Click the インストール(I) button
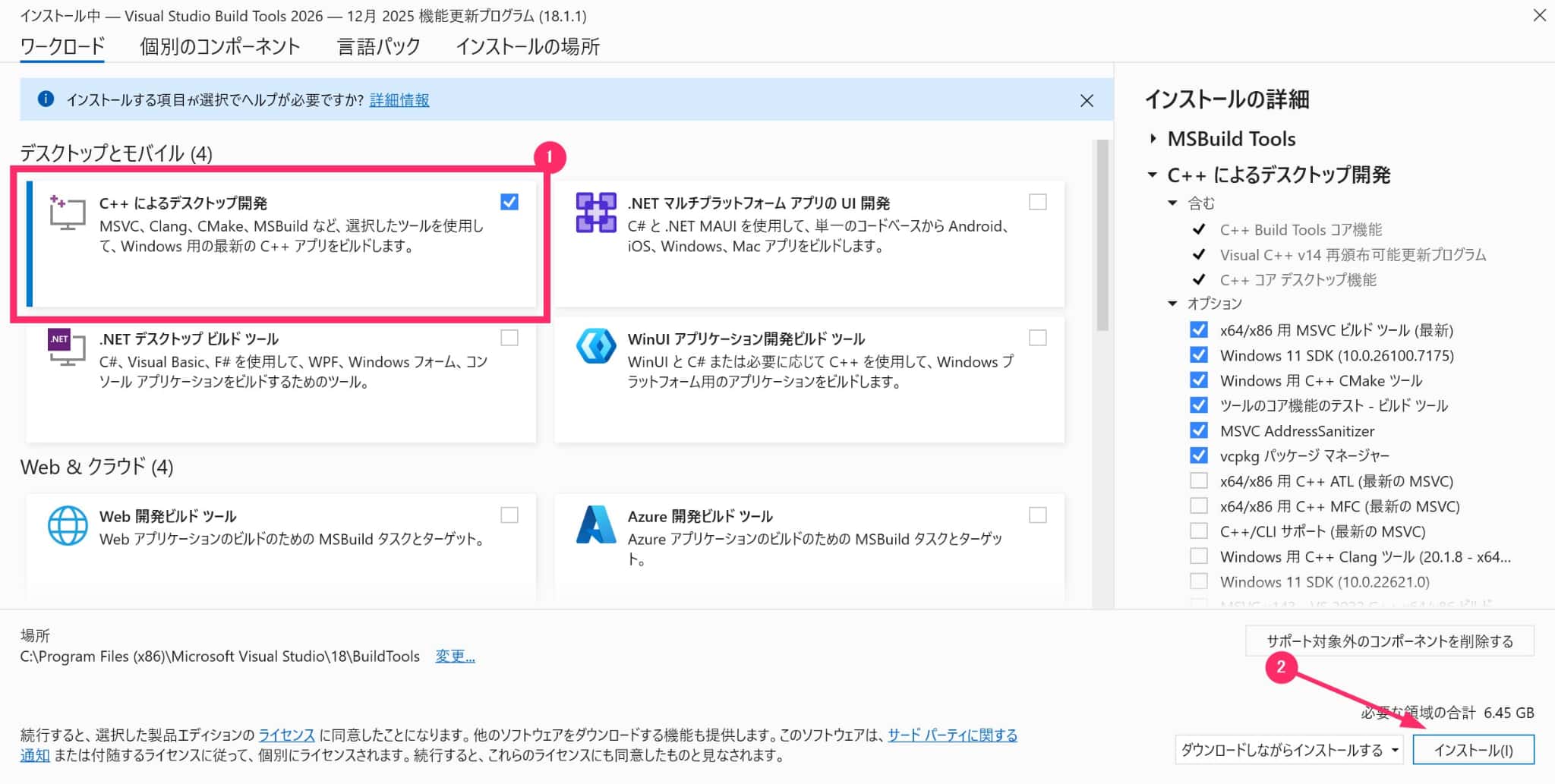 [1473, 750]
